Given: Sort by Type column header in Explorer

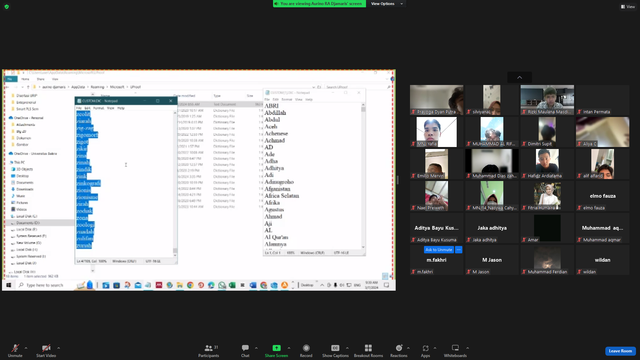Looking at the screenshot, I should (217, 96).
